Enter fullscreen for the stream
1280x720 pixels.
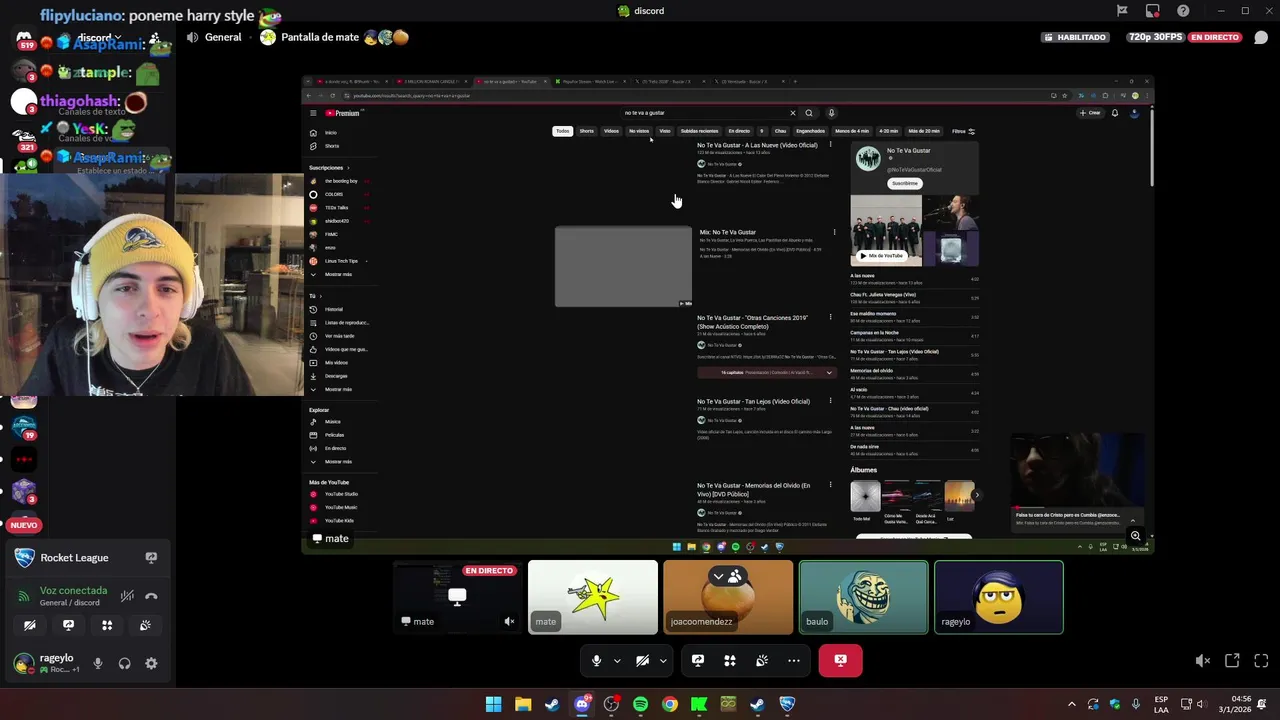point(1261,660)
